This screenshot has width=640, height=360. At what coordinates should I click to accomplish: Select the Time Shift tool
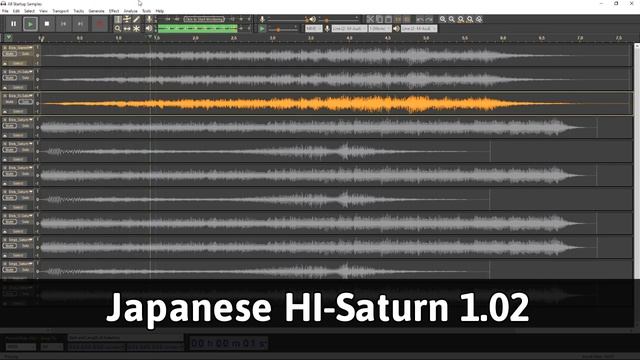pos(127,29)
